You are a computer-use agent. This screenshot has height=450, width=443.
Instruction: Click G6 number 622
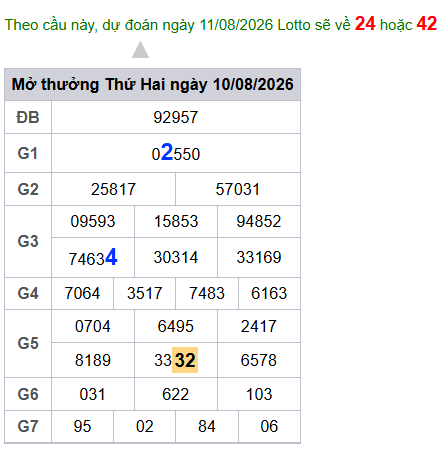pos(176,394)
